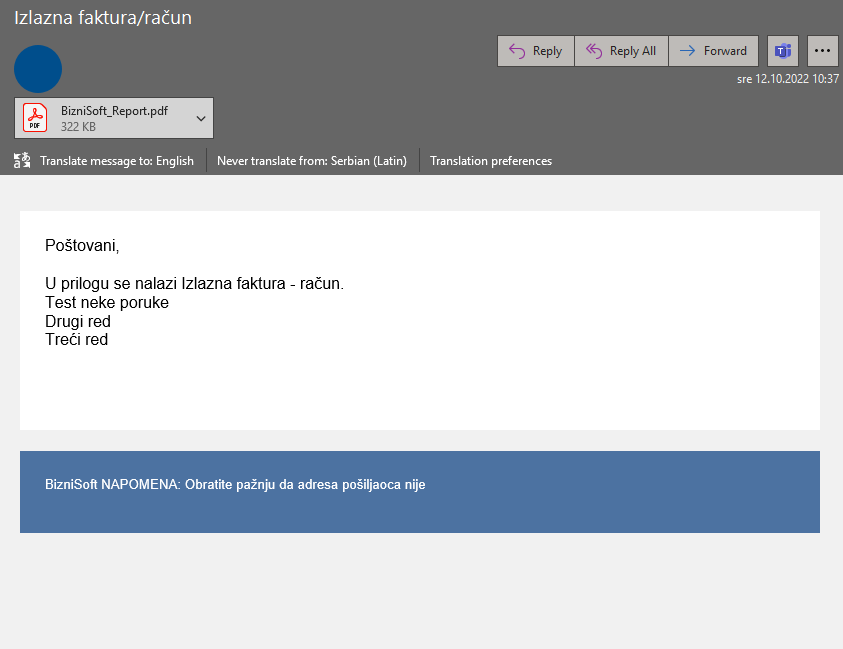Click the Reply button
Image resolution: width=843 pixels, height=649 pixels.
tap(535, 51)
